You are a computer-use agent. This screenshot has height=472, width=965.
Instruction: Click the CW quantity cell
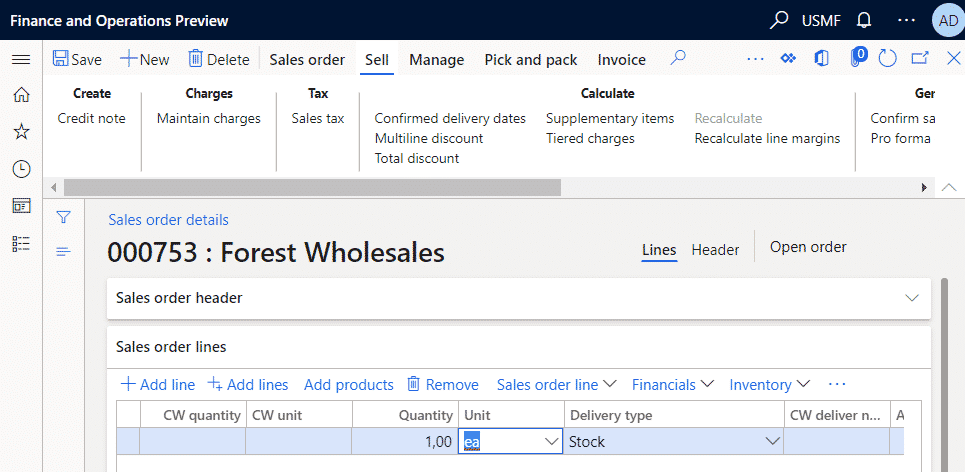coord(193,442)
